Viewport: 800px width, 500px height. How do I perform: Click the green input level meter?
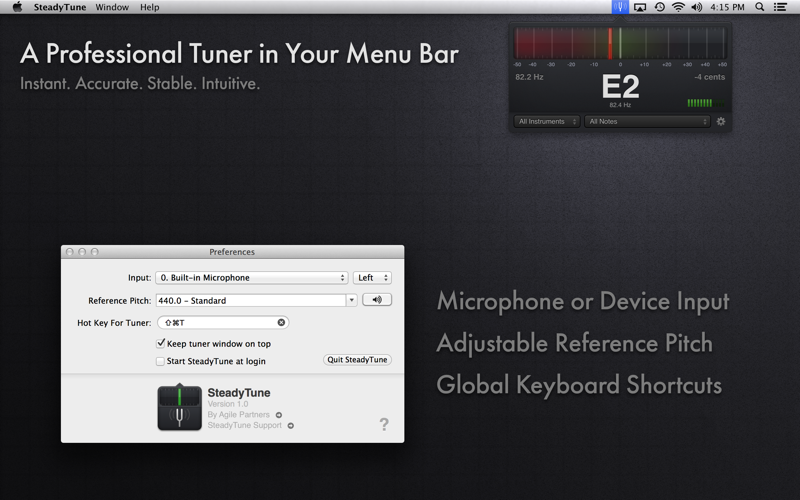706,103
